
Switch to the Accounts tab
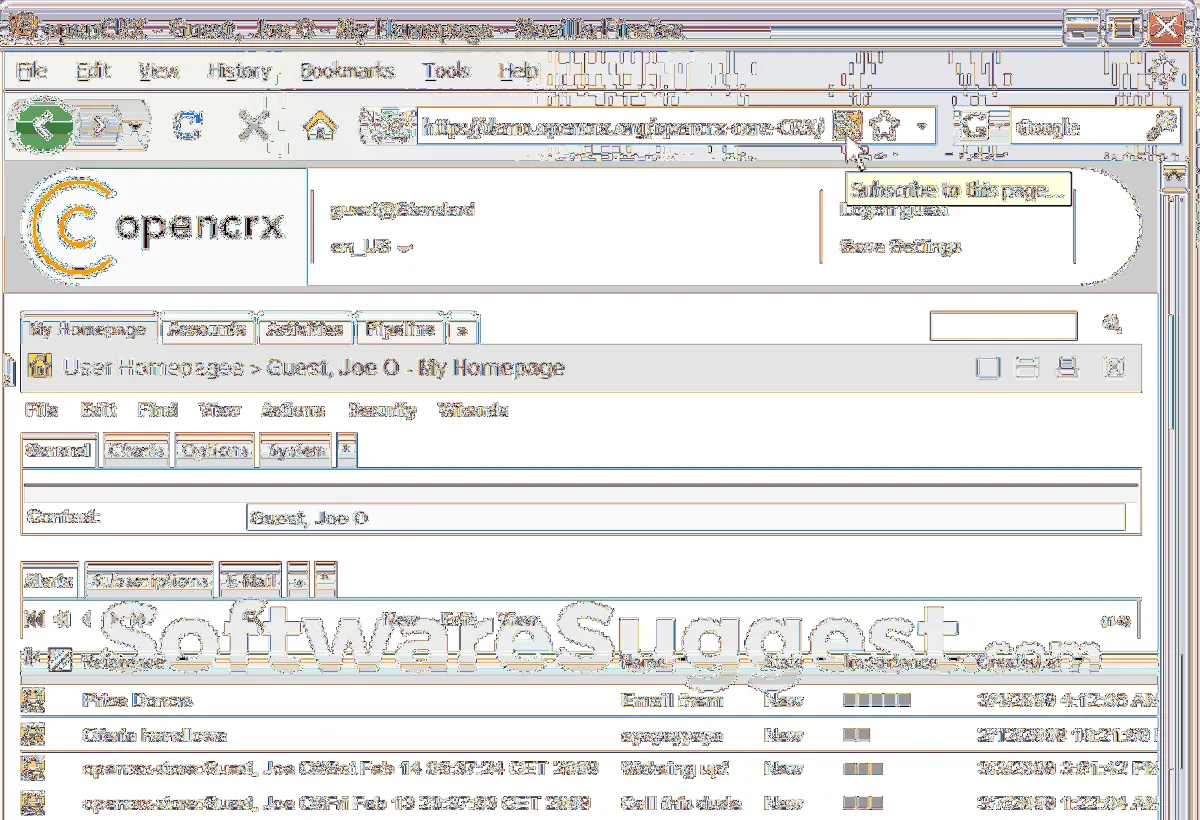pos(207,329)
